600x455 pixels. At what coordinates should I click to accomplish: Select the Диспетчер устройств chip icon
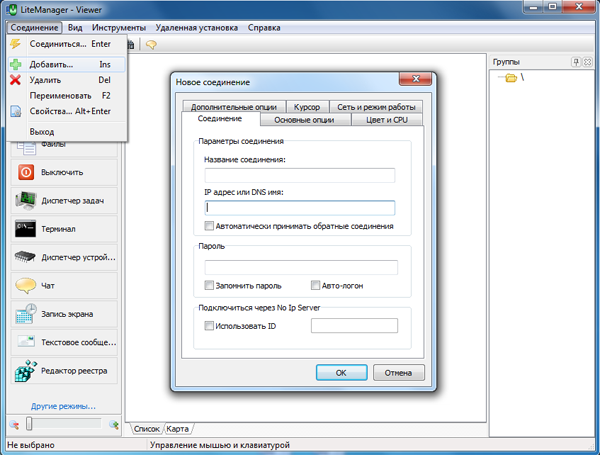[25, 257]
